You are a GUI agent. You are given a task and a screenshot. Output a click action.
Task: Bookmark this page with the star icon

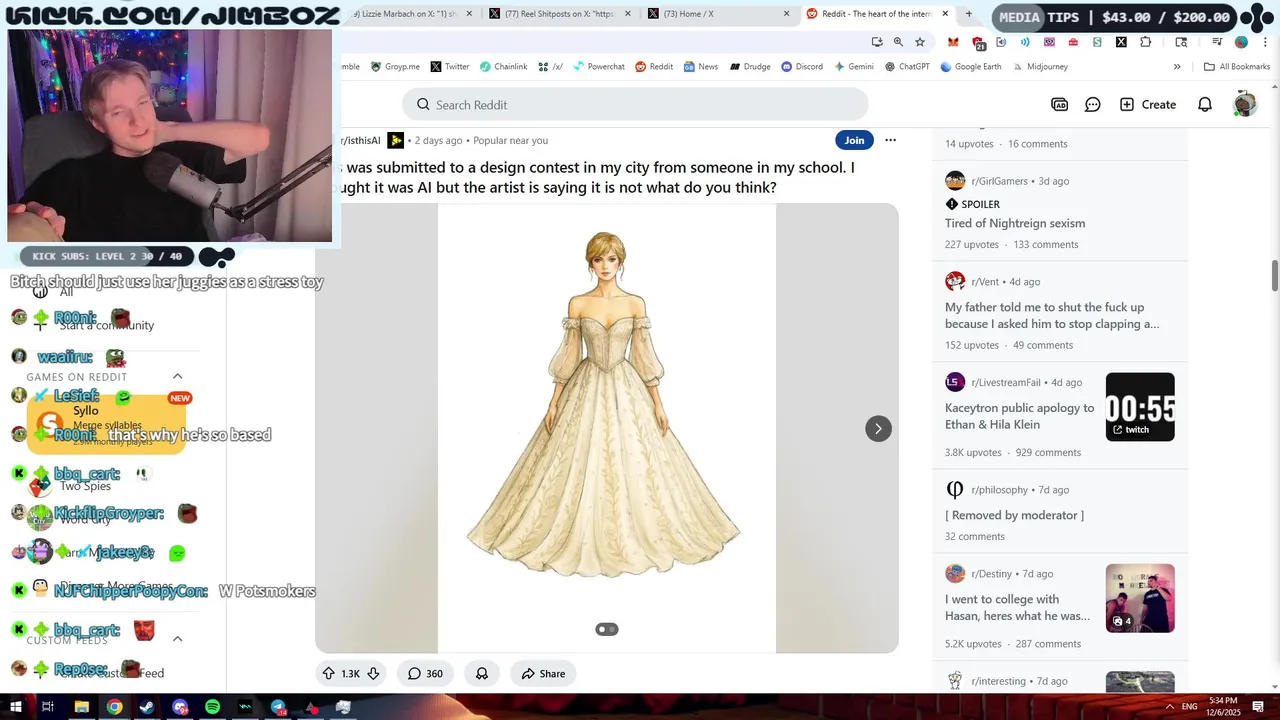pyautogui.click(x=920, y=42)
